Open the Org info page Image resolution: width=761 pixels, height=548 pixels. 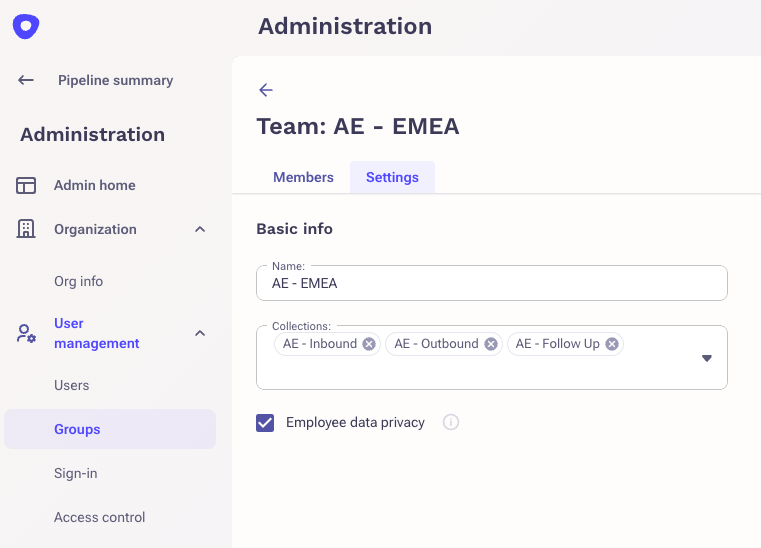point(79,282)
